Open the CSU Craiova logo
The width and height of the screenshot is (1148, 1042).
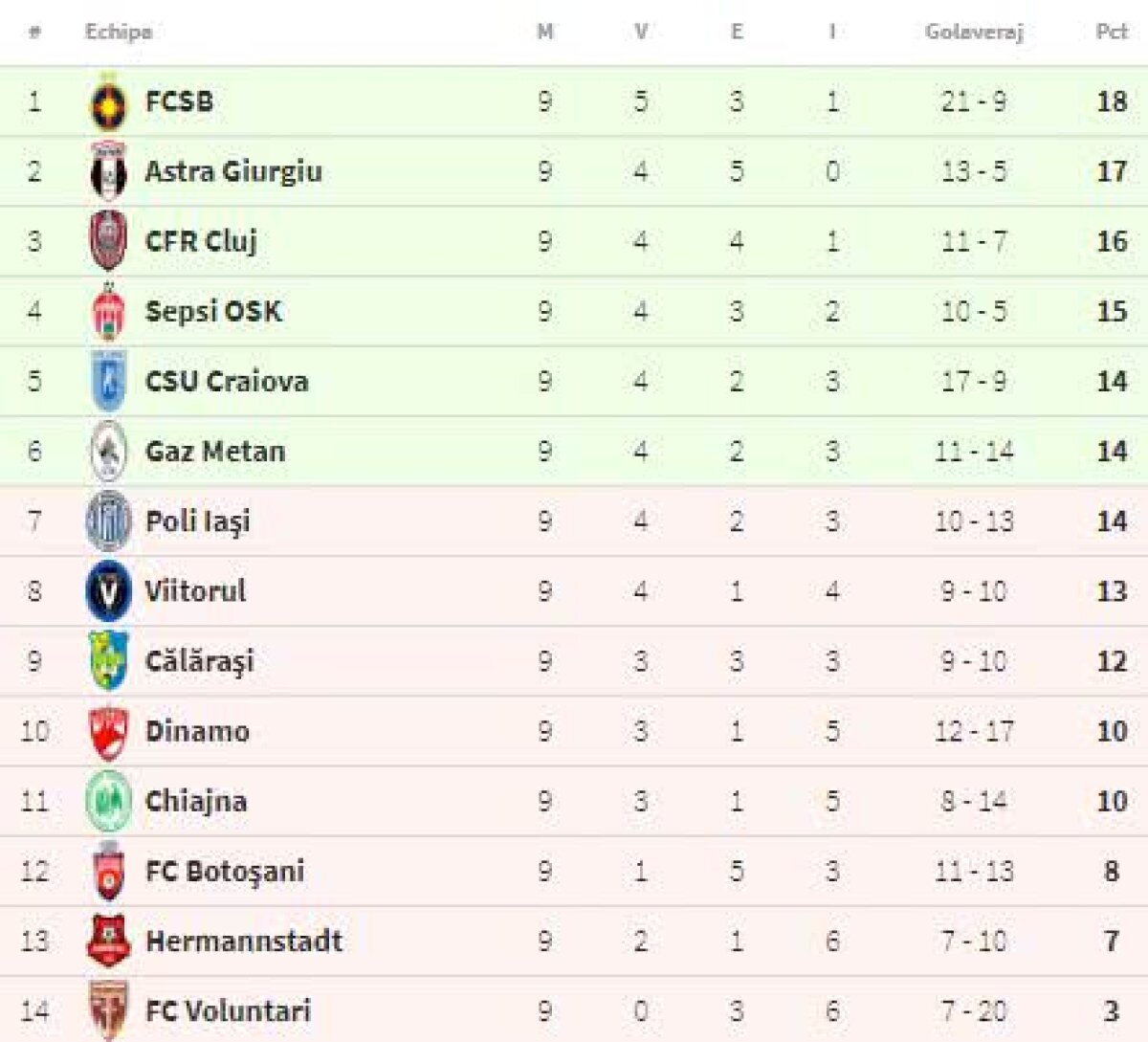click(x=108, y=382)
